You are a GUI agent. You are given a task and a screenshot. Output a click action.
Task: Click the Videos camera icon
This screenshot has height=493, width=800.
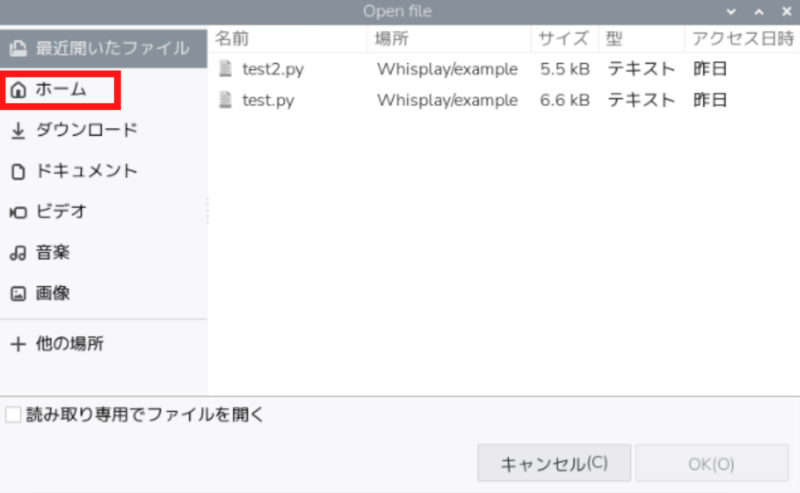[17, 212]
